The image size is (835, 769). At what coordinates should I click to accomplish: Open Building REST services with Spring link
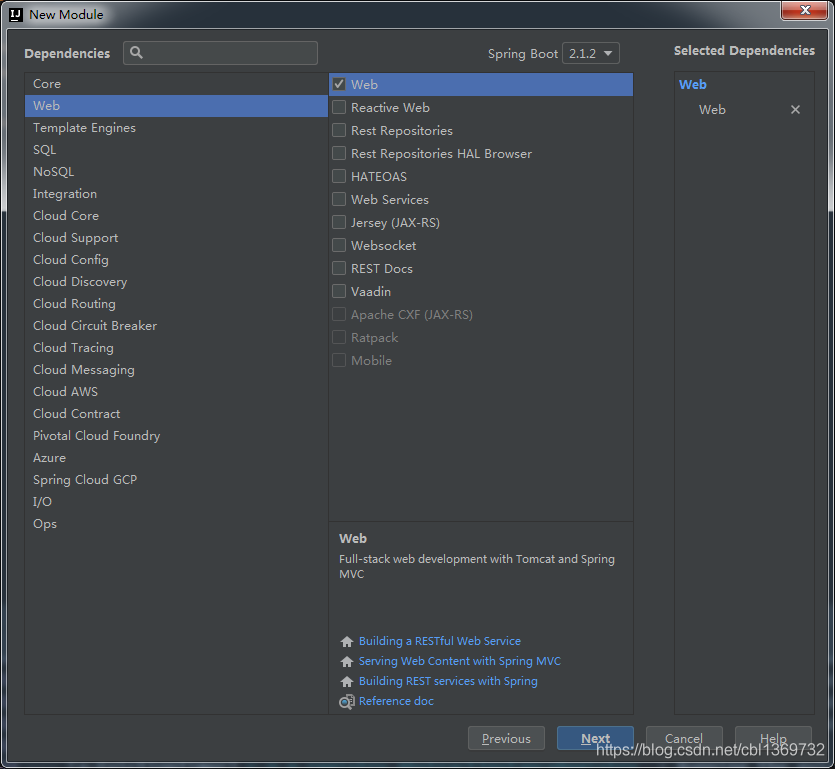point(448,681)
